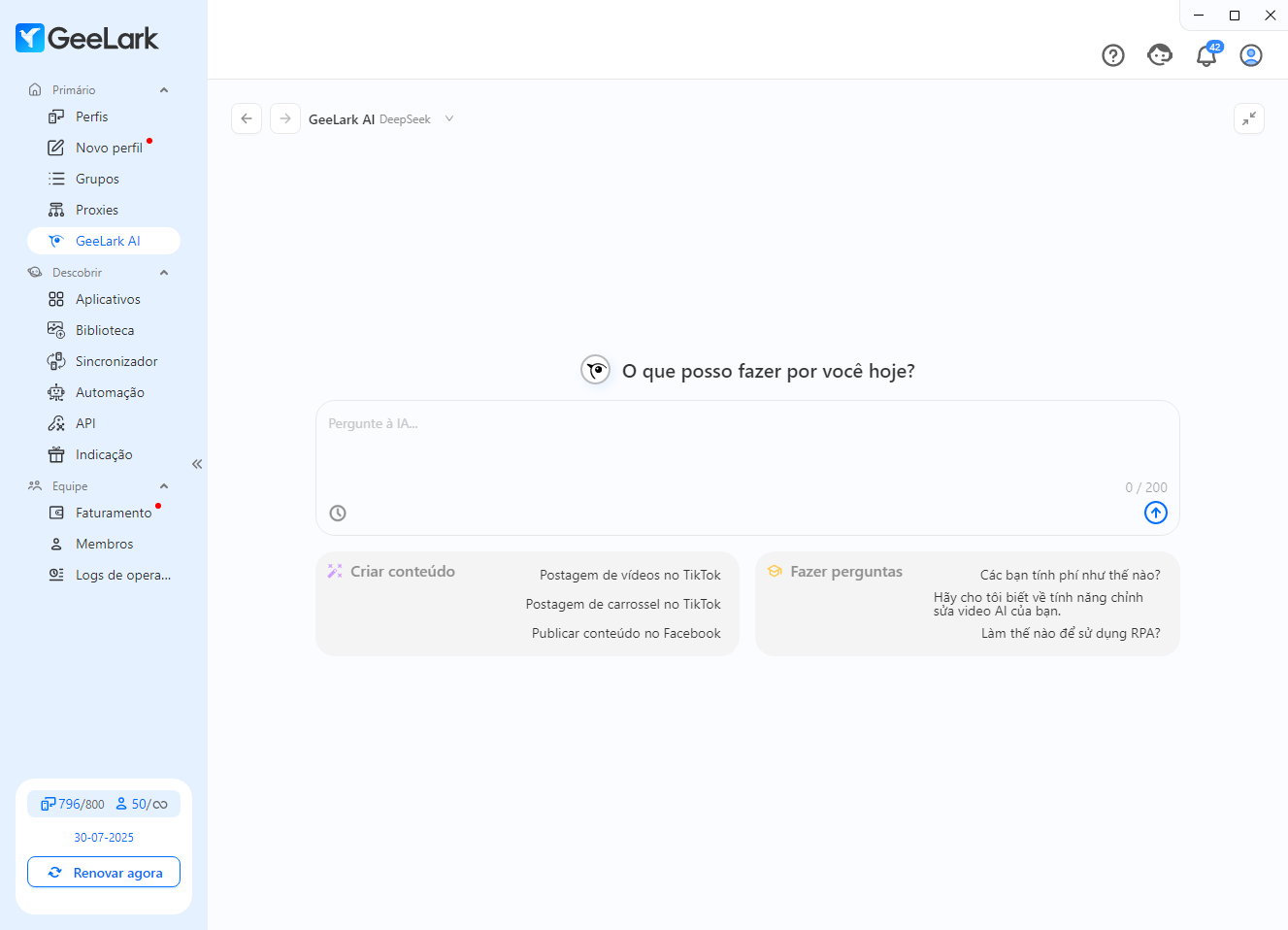Image resolution: width=1288 pixels, height=930 pixels.
Task: Open chat history clock icon
Action: click(338, 513)
